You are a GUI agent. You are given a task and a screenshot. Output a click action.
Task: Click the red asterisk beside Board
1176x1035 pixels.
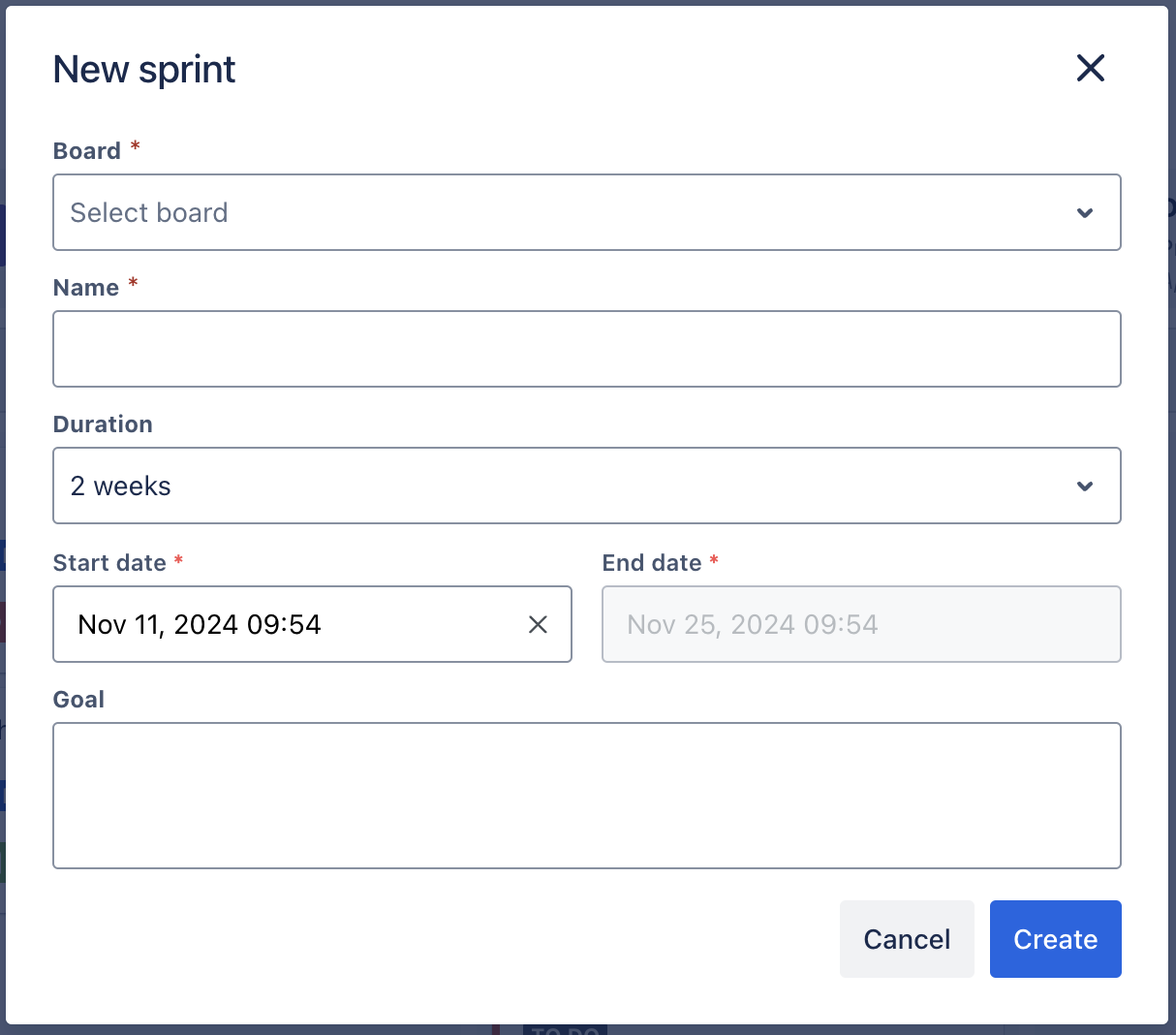point(136,146)
